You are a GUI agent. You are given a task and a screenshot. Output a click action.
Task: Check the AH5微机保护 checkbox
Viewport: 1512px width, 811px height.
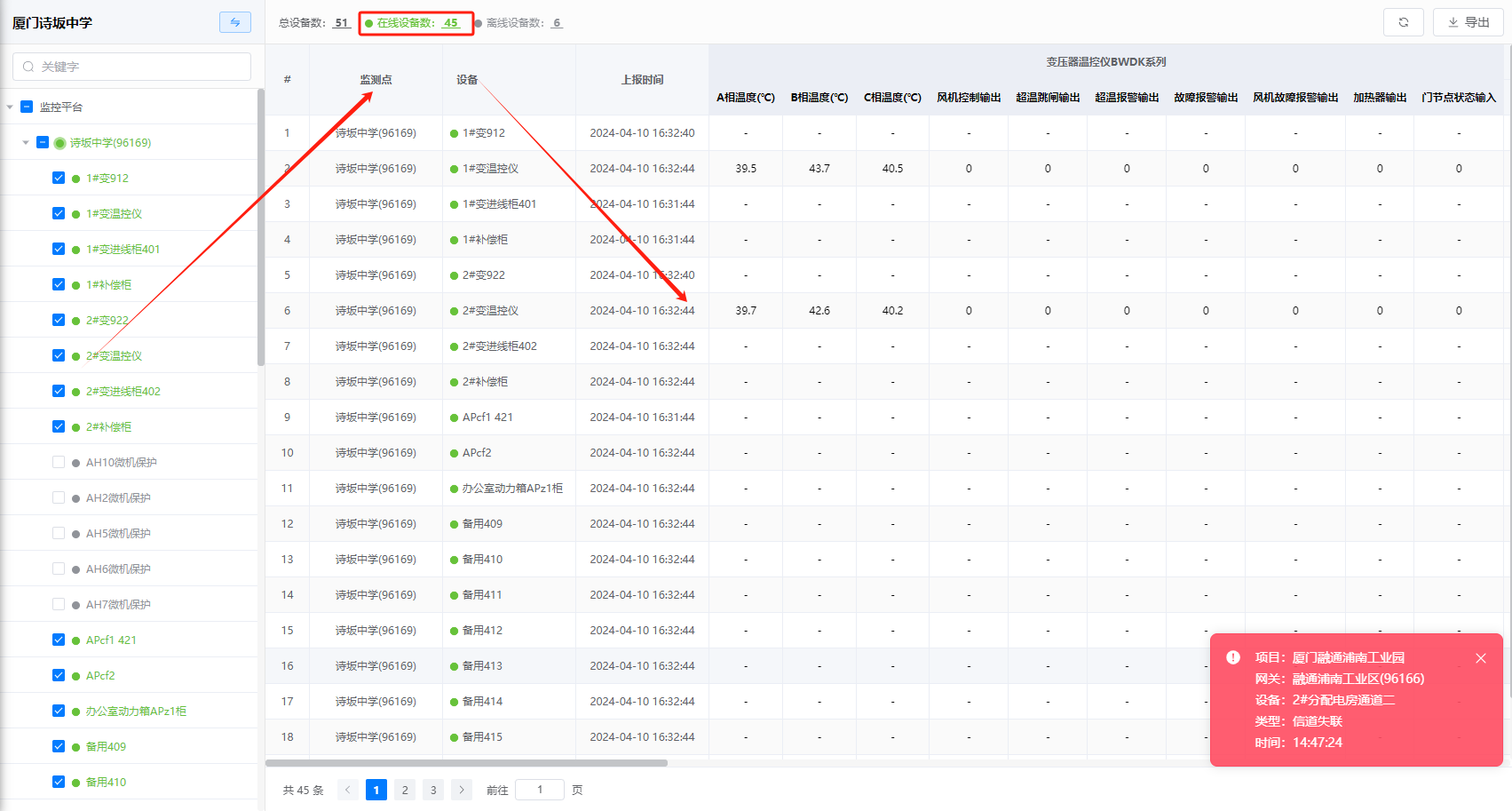click(59, 533)
